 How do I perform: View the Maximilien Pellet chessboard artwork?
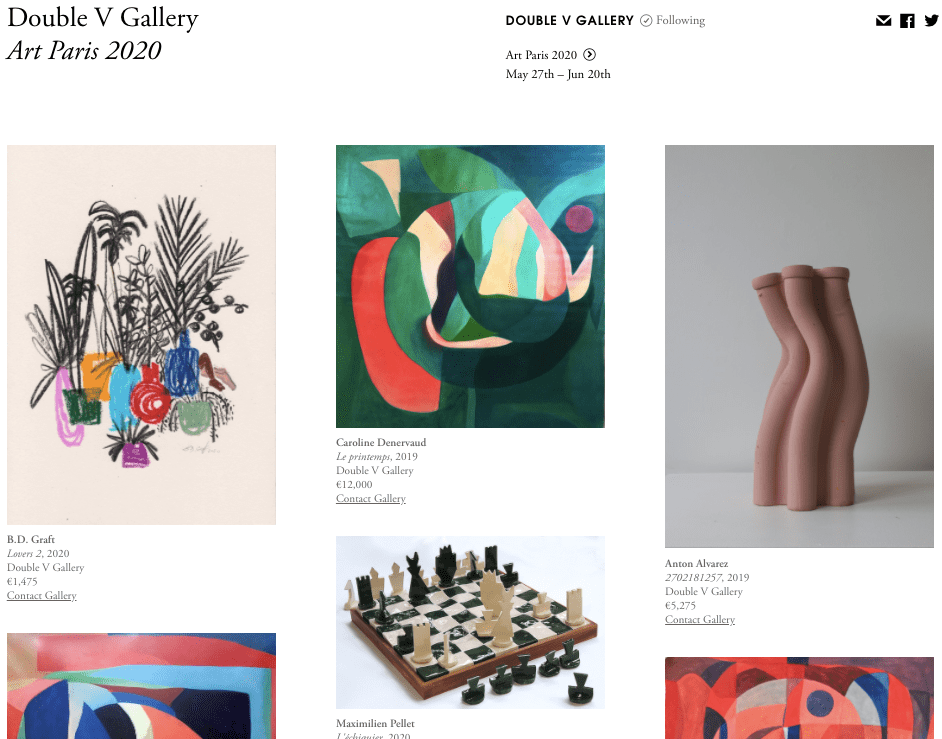point(470,622)
